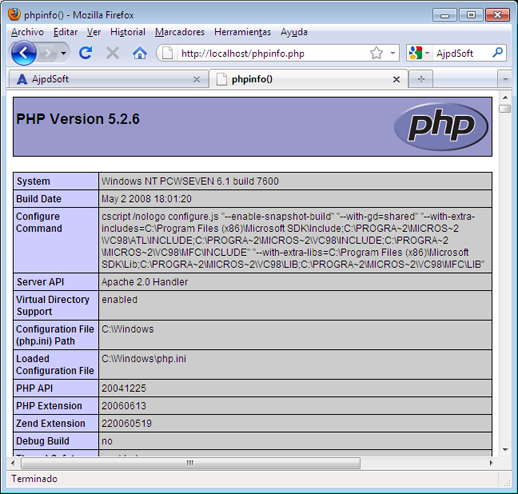This screenshot has height=494, width=518.
Task: Click the 'May 2 2008 18:01:20' value
Action: click(146, 199)
